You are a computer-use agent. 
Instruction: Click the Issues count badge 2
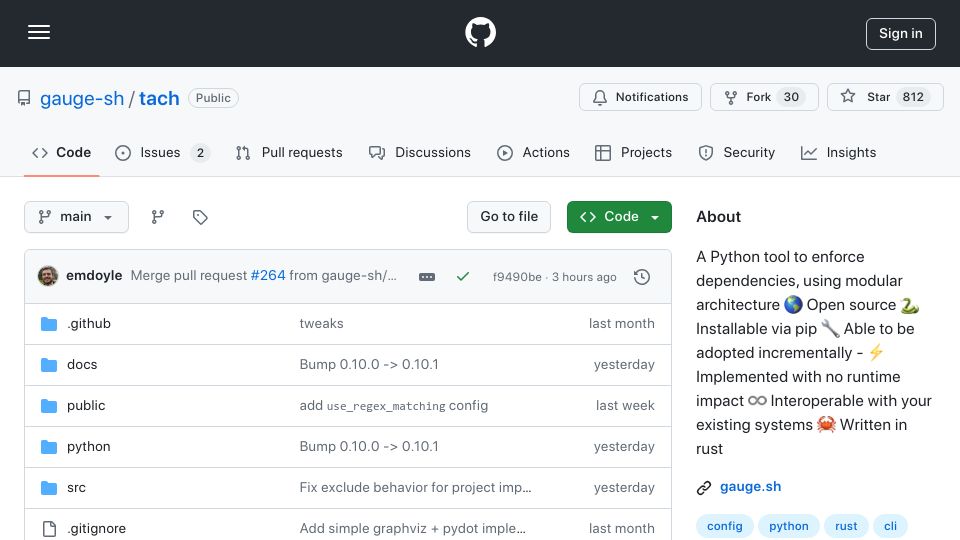click(x=200, y=153)
